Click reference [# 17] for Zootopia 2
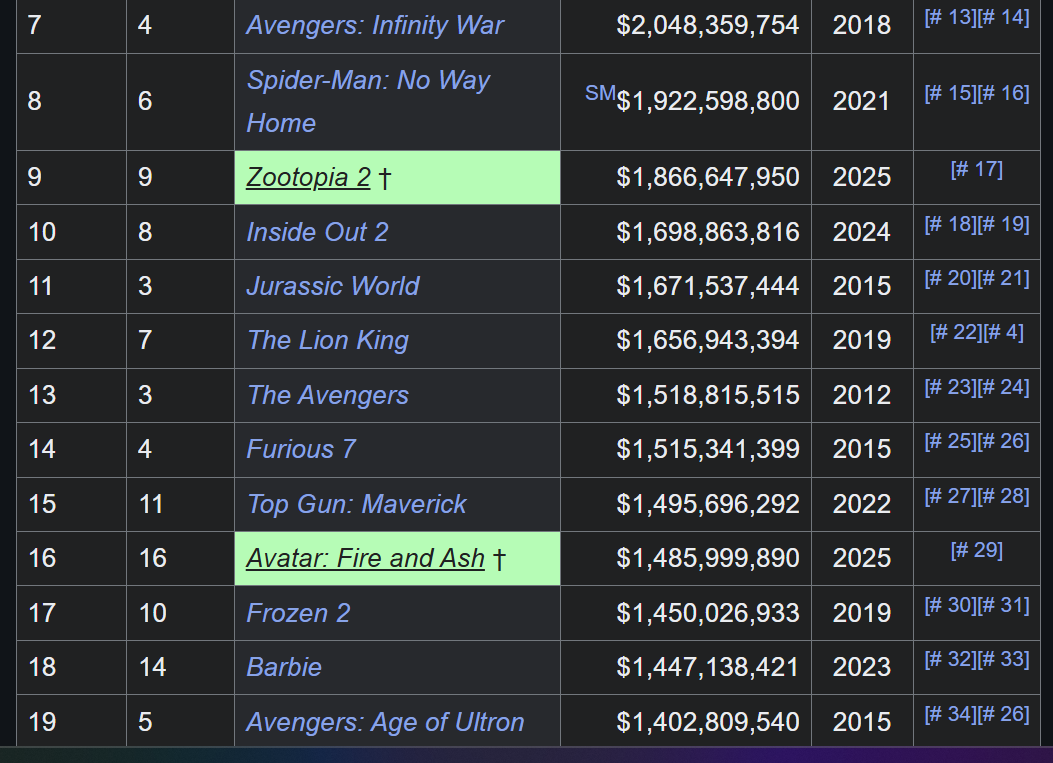The width and height of the screenshot is (1053, 763). click(x=976, y=169)
